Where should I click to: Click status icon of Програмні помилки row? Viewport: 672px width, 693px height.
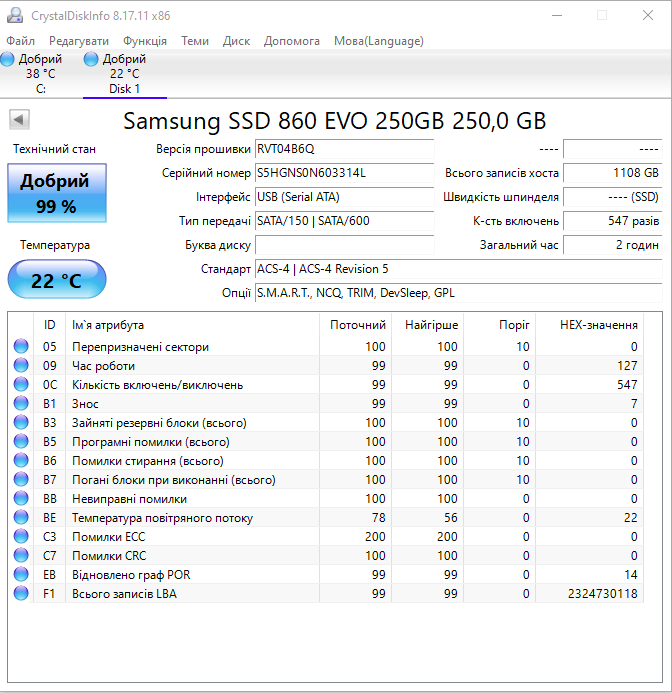(x=21, y=441)
